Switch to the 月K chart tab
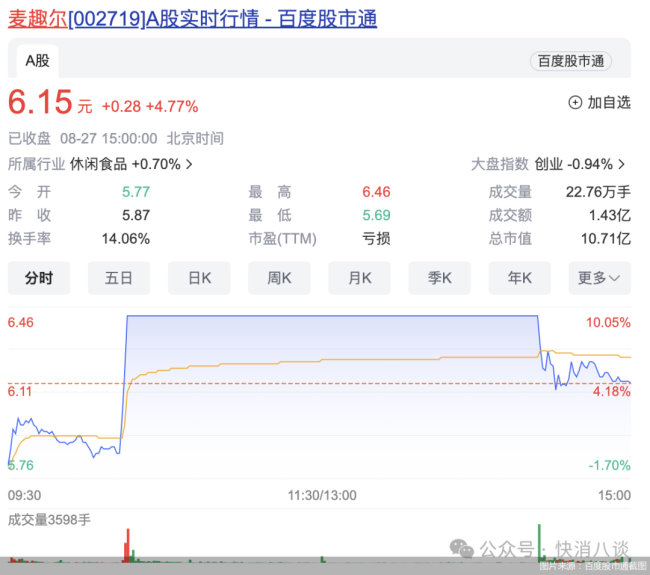The width and height of the screenshot is (650, 575). point(359,278)
